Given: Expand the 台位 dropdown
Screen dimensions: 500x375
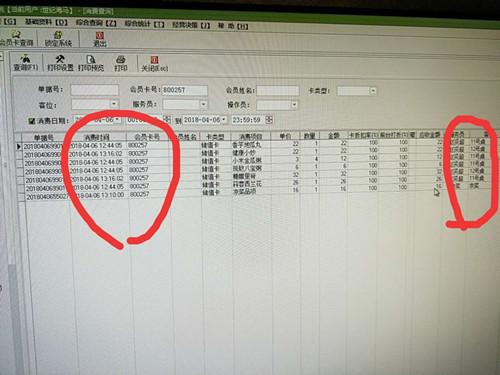Looking at the screenshot, I should (x=114, y=104).
